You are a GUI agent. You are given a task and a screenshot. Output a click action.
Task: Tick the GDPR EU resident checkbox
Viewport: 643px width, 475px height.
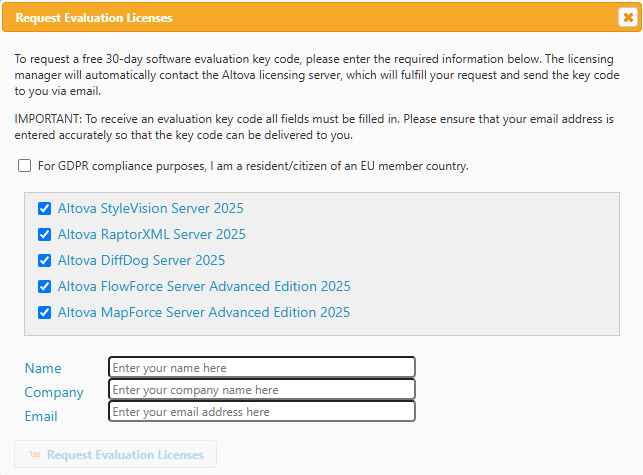tap(24, 166)
